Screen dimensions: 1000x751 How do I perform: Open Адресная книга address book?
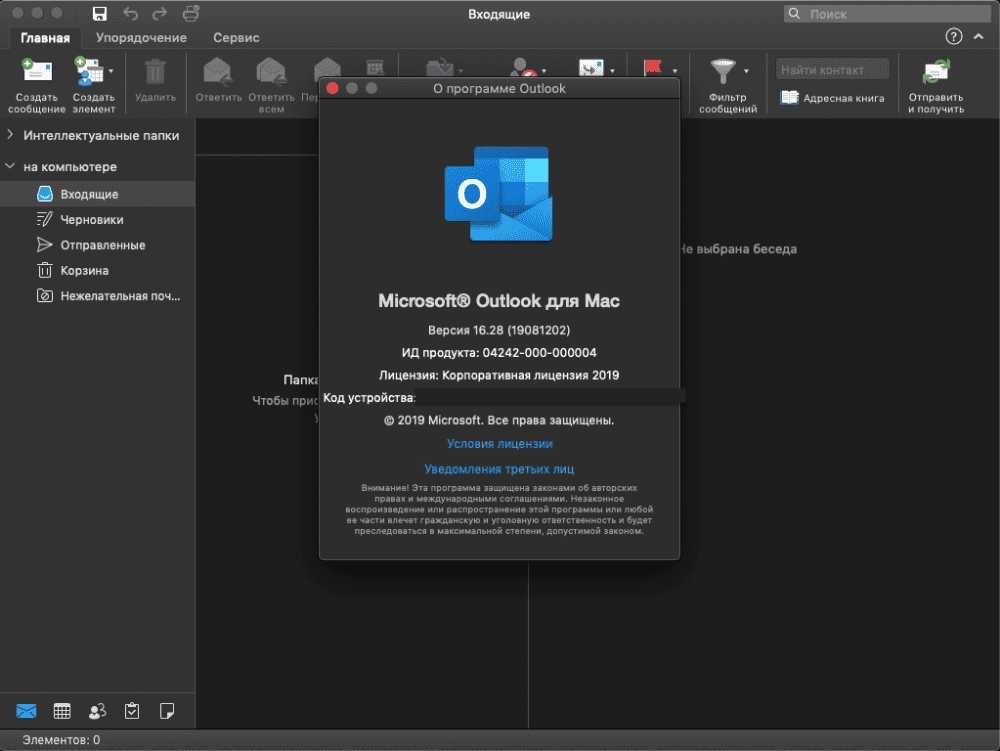coord(832,98)
